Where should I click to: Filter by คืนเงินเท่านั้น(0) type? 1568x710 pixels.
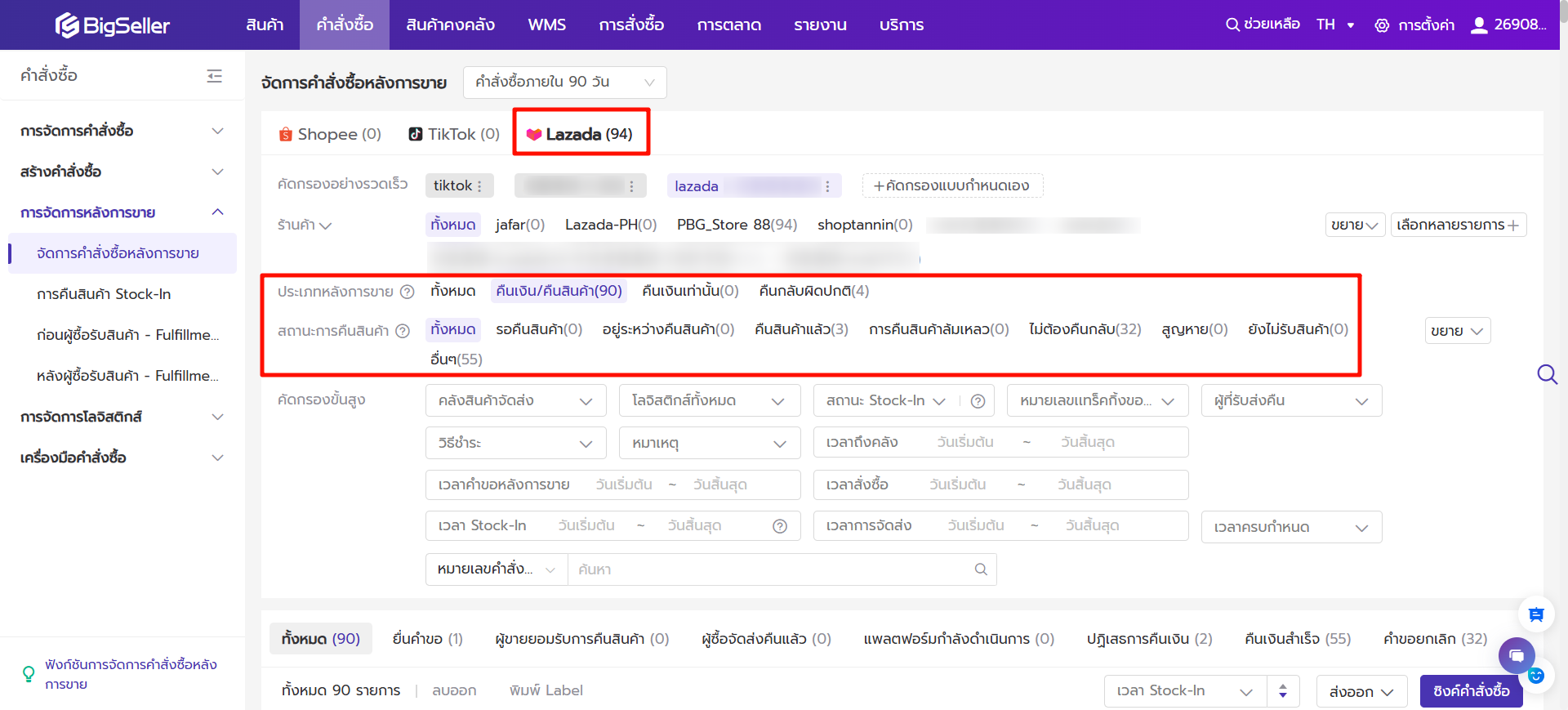690,291
